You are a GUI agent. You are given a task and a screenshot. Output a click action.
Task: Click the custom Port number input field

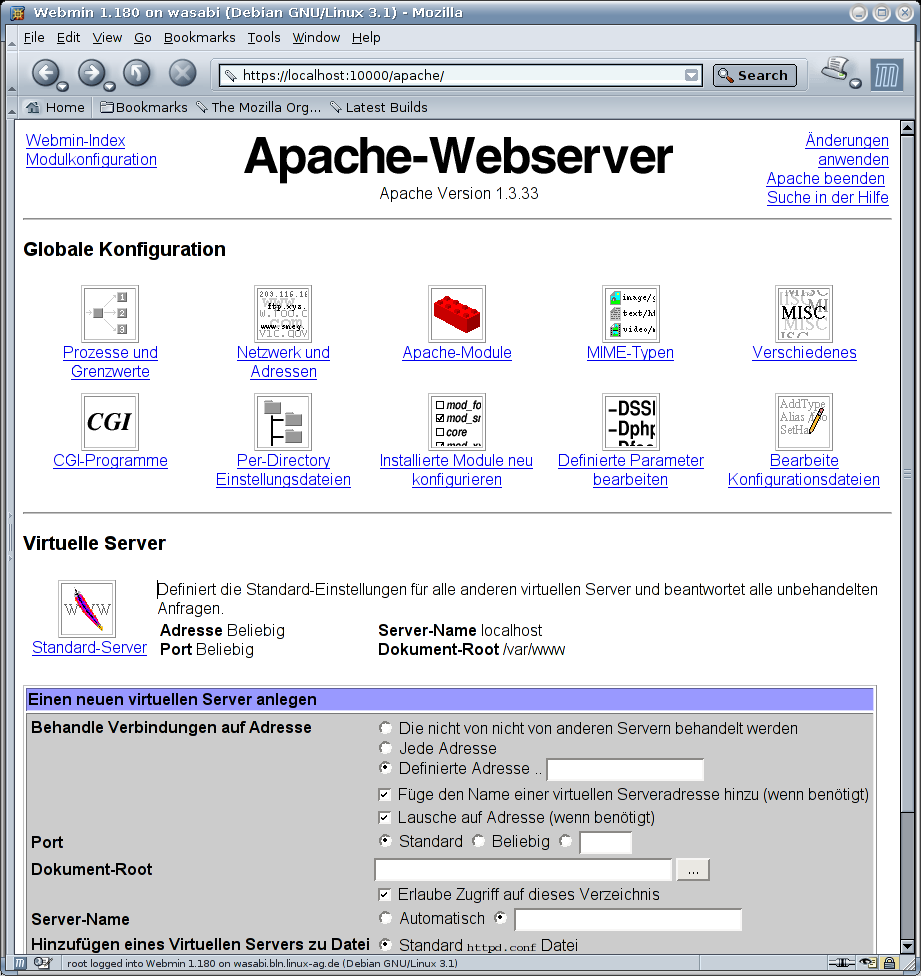(x=605, y=843)
